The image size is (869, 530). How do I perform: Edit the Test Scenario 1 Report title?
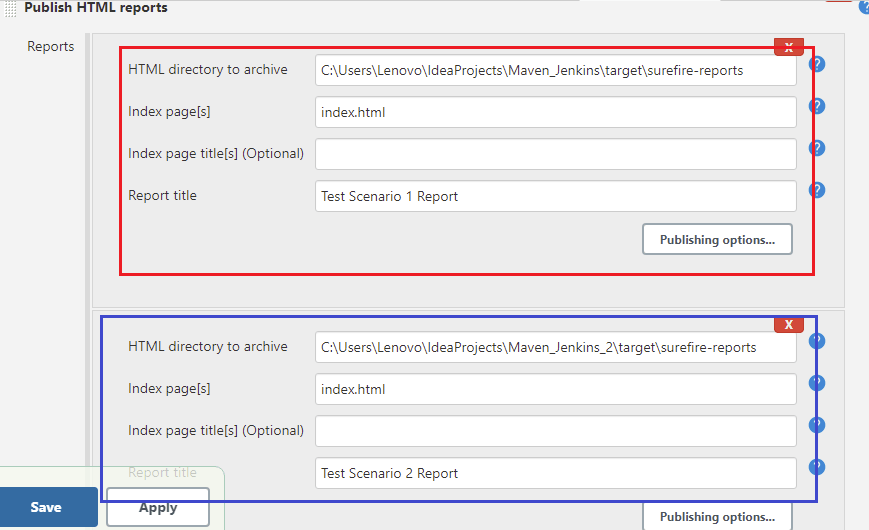coord(555,196)
